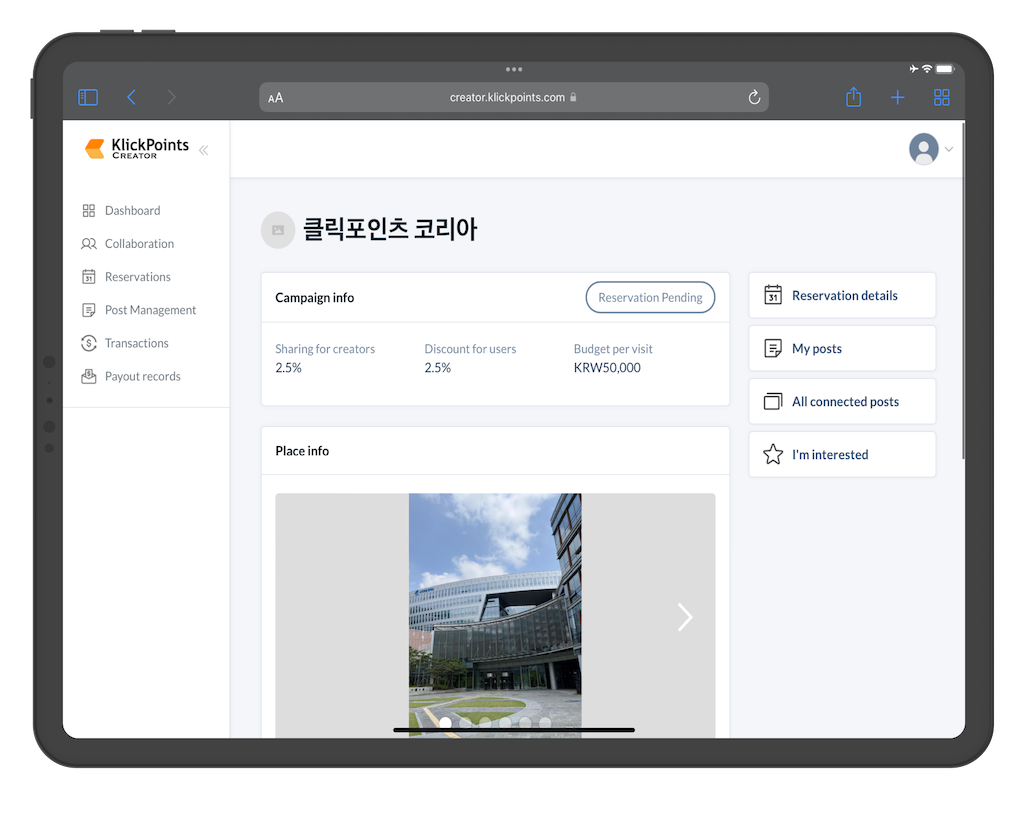Screen dimensions: 1024x820
Task: Click the Post Management note icon
Action: pyautogui.click(x=89, y=310)
